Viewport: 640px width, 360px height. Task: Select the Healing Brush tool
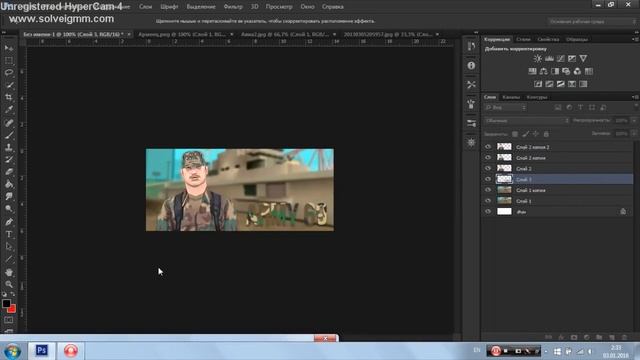click(x=9, y=122)
